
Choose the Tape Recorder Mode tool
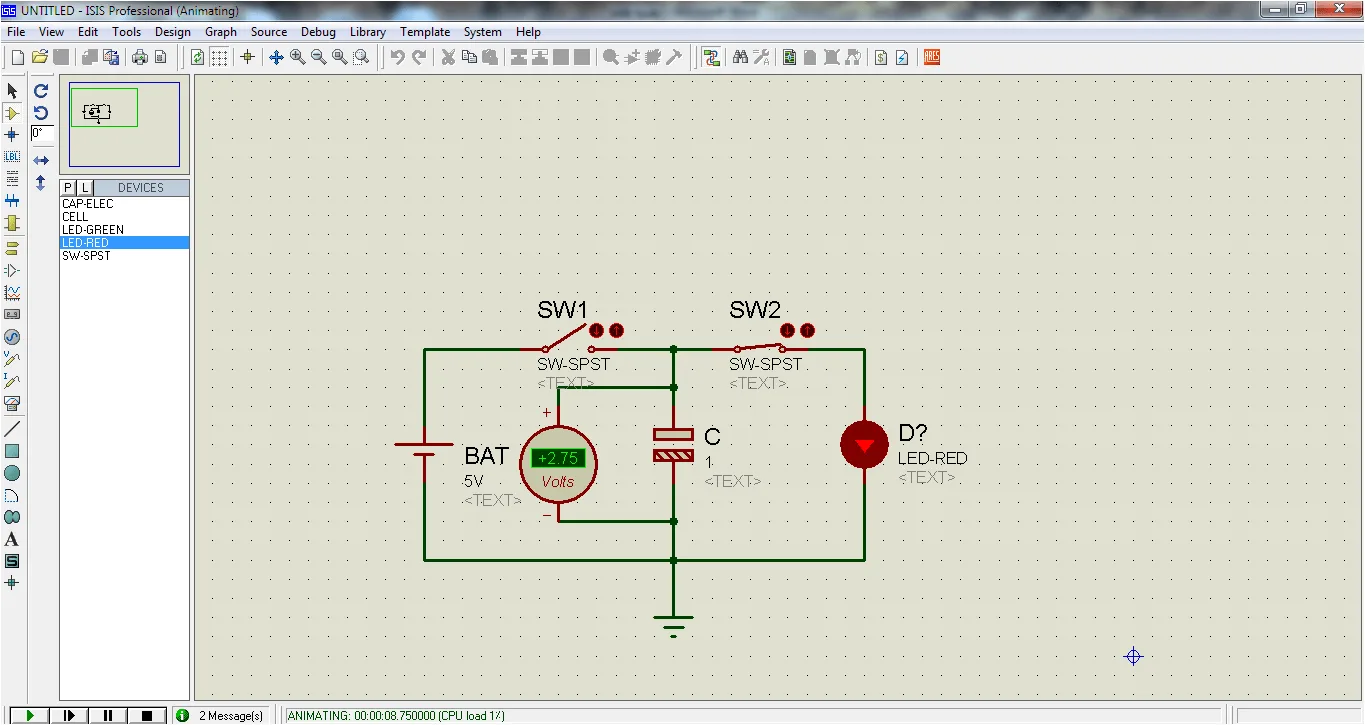(x=12, y=315)
